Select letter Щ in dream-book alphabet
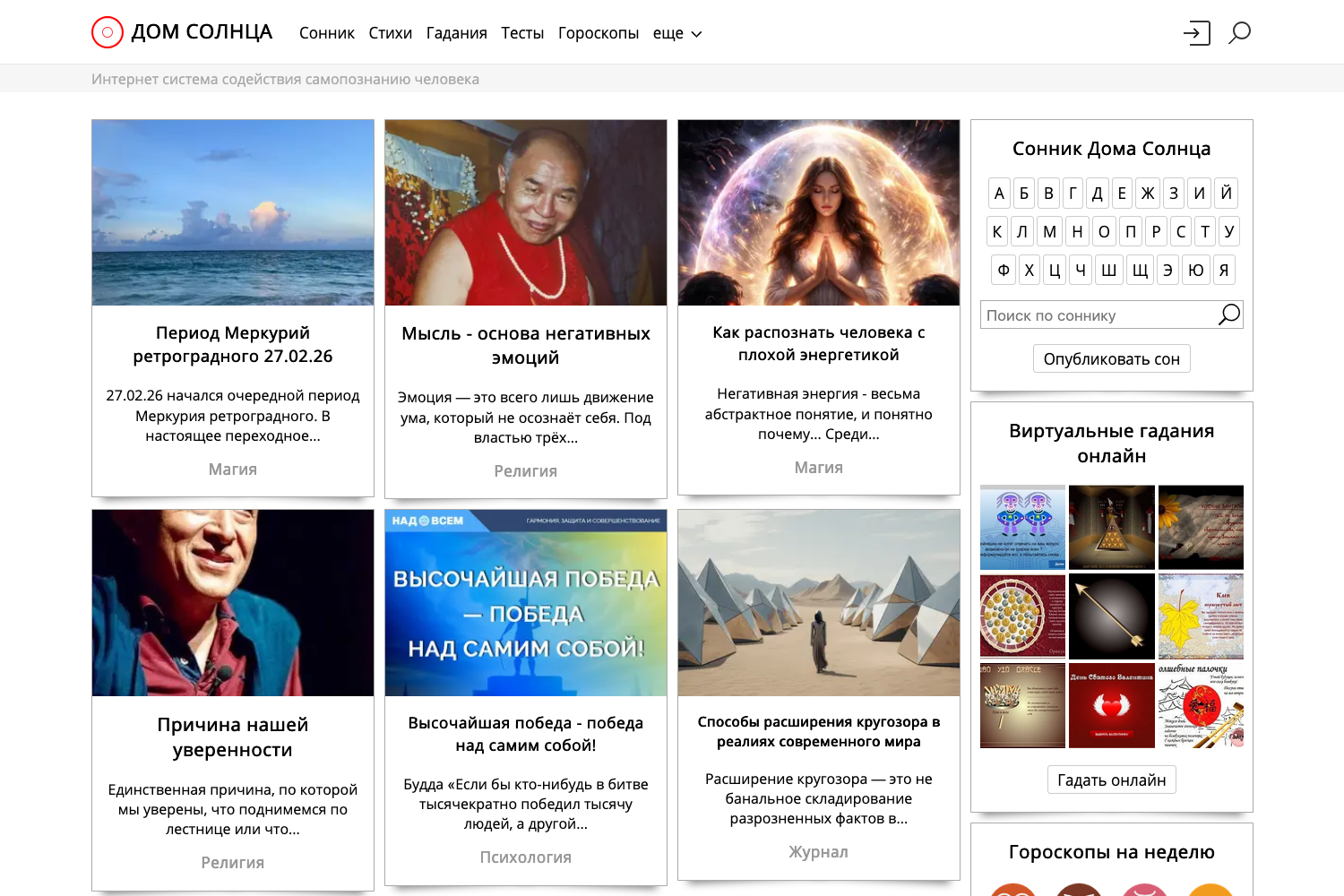The height and width of the screenshot is (896, 1344). click(x=1140, y=270)
